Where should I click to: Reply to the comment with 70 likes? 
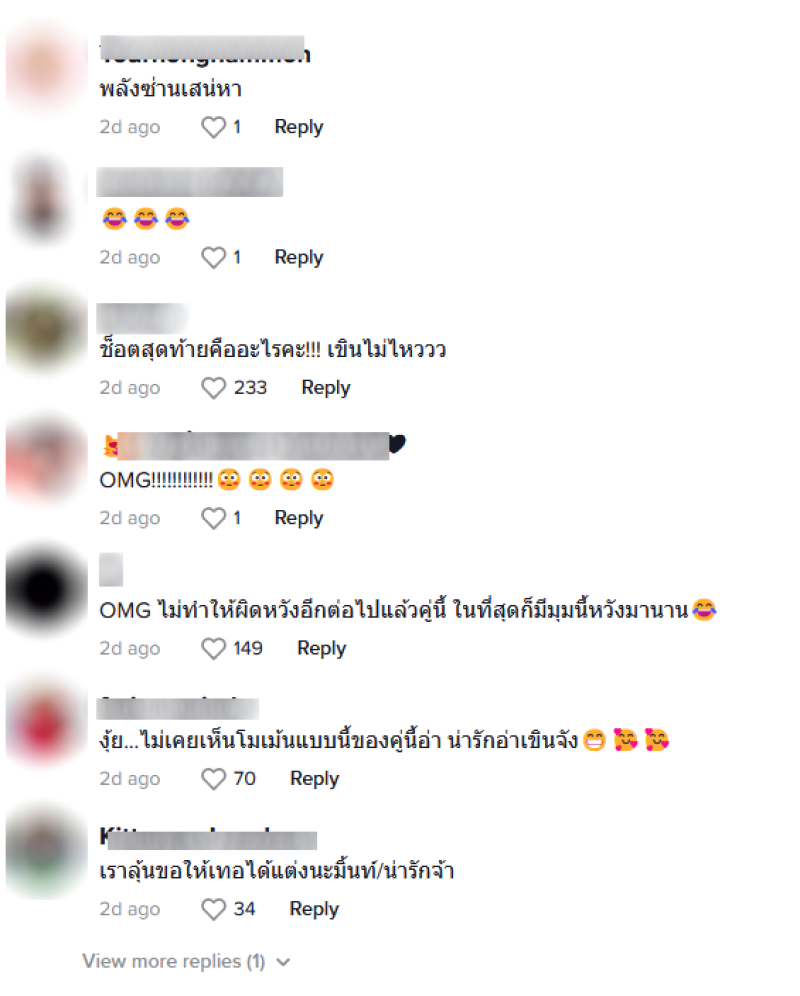coord(315,779)
